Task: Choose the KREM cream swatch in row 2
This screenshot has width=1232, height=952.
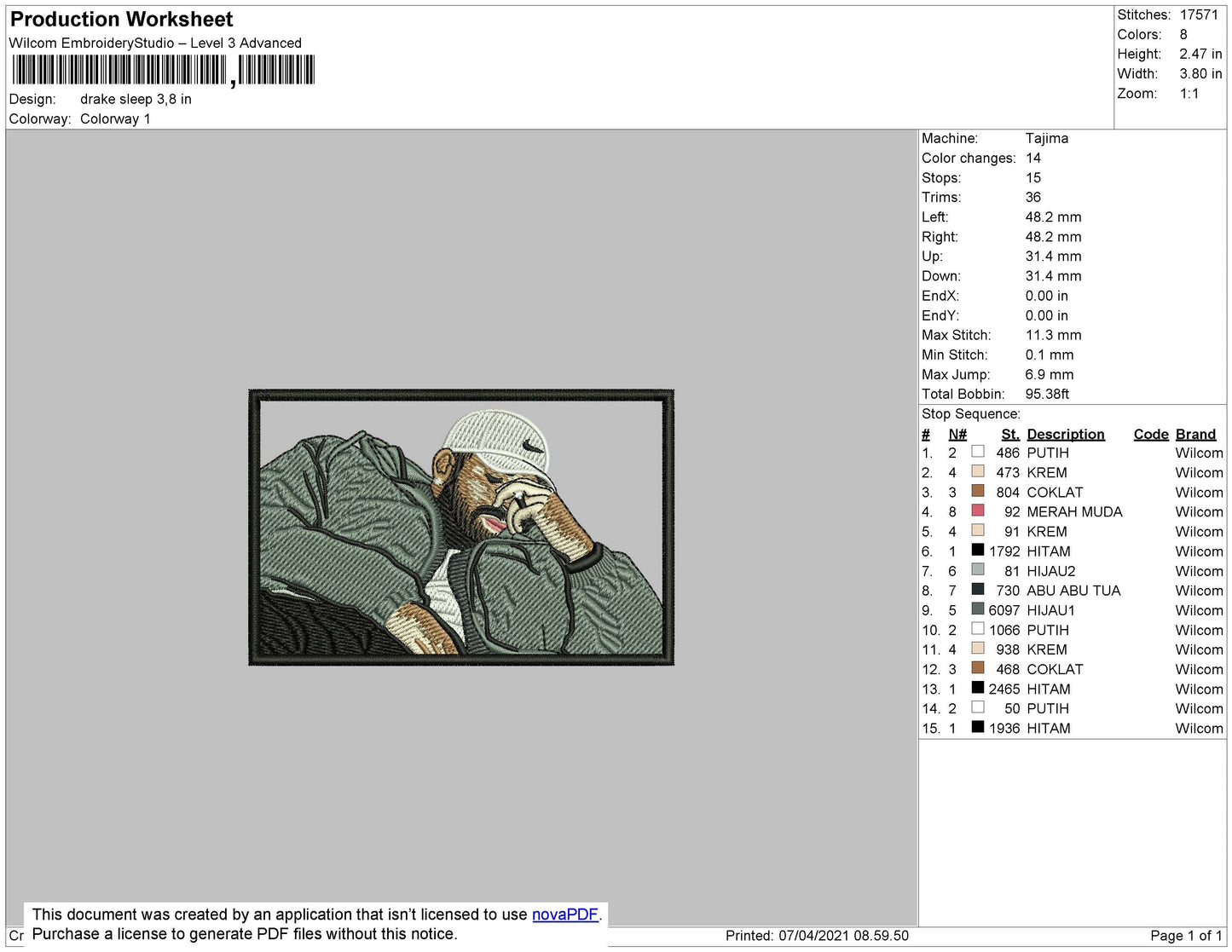Action: pos(978,471)
